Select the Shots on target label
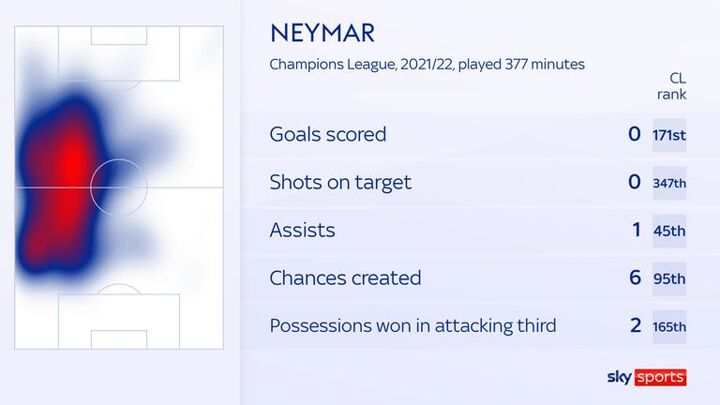Screen dimensions: 720x405 point(340,182)
